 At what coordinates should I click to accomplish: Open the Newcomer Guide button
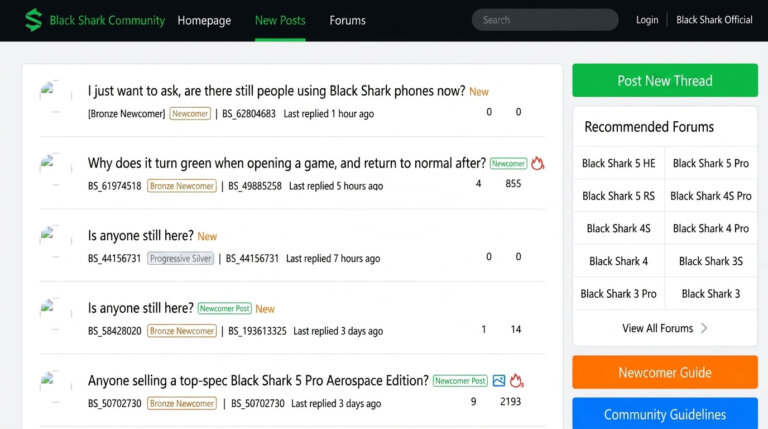[665, 372]
